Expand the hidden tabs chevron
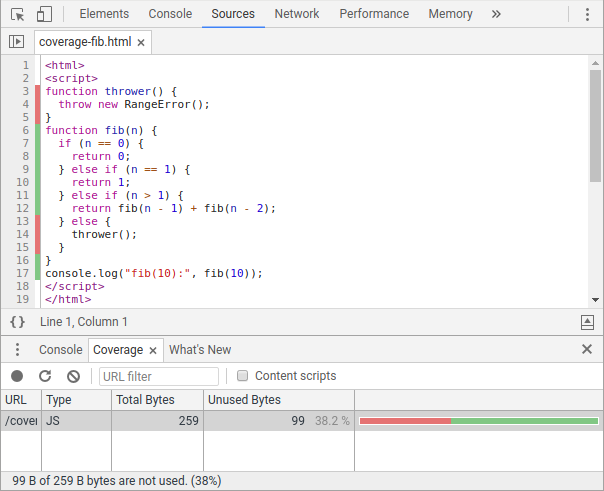 (x=496, y=14)
